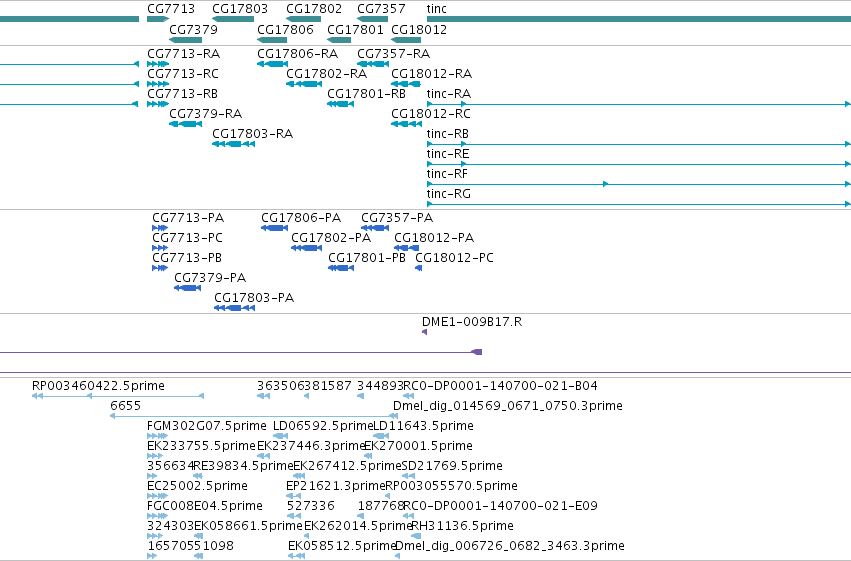This screenshot has width=851, height=561.
Task: Click the LD06592.5prime EST
Action: pyautogui.click(x=323, y=426)
